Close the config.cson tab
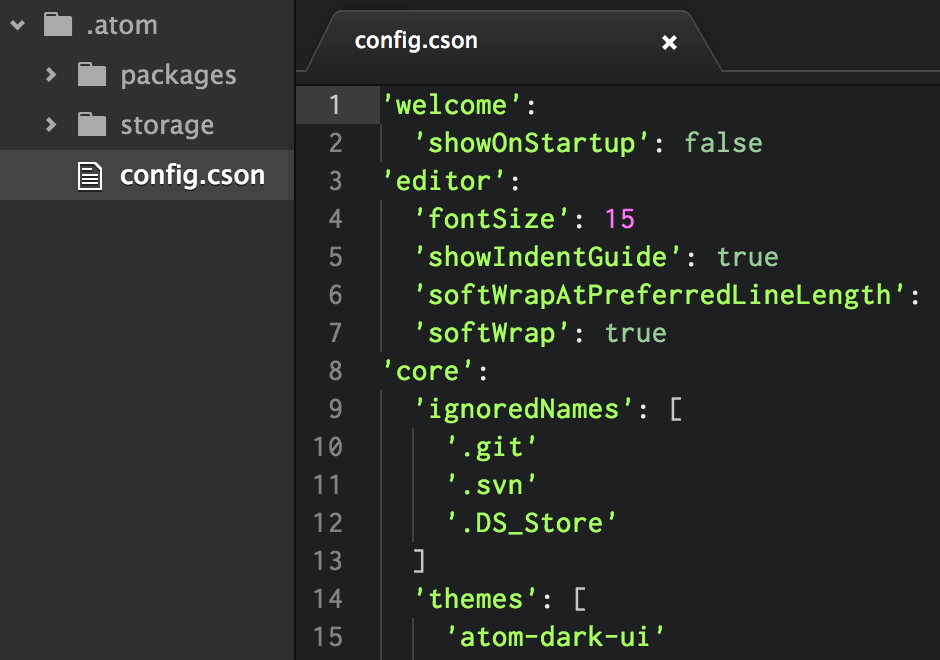Image resolution: width=940 pixels, height=660 pixels. 670,42
